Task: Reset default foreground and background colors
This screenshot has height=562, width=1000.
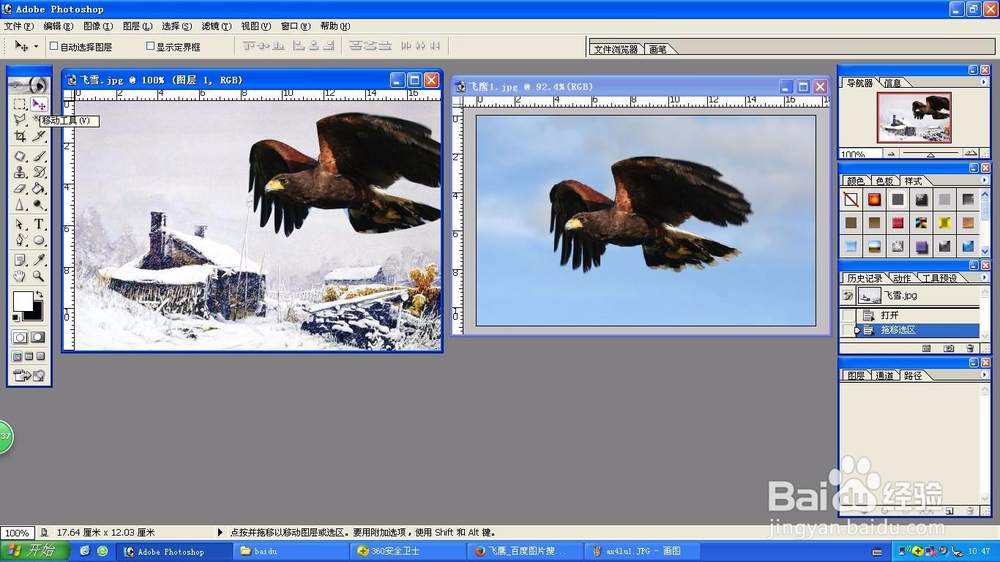Action: coord(16,317)
